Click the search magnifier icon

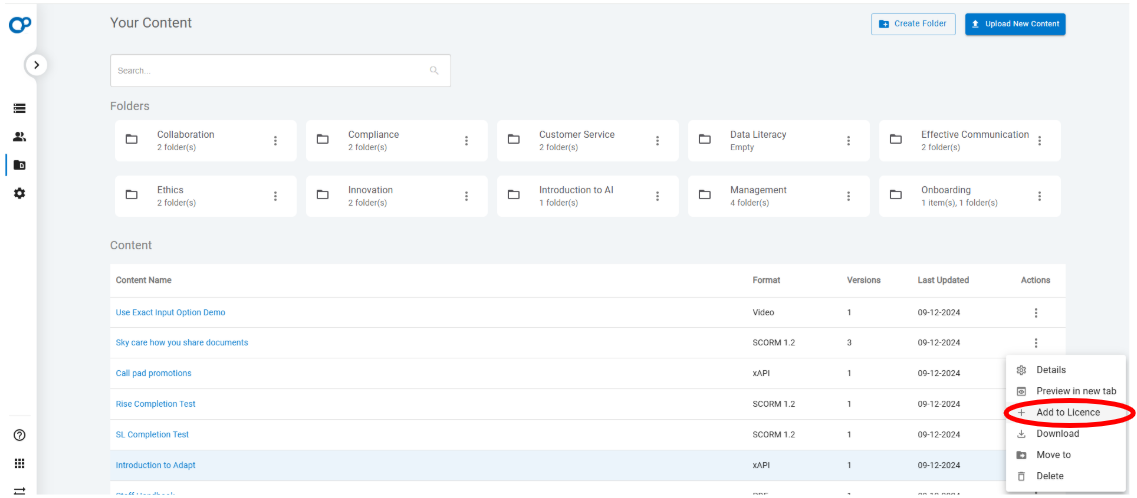point(434,71)
